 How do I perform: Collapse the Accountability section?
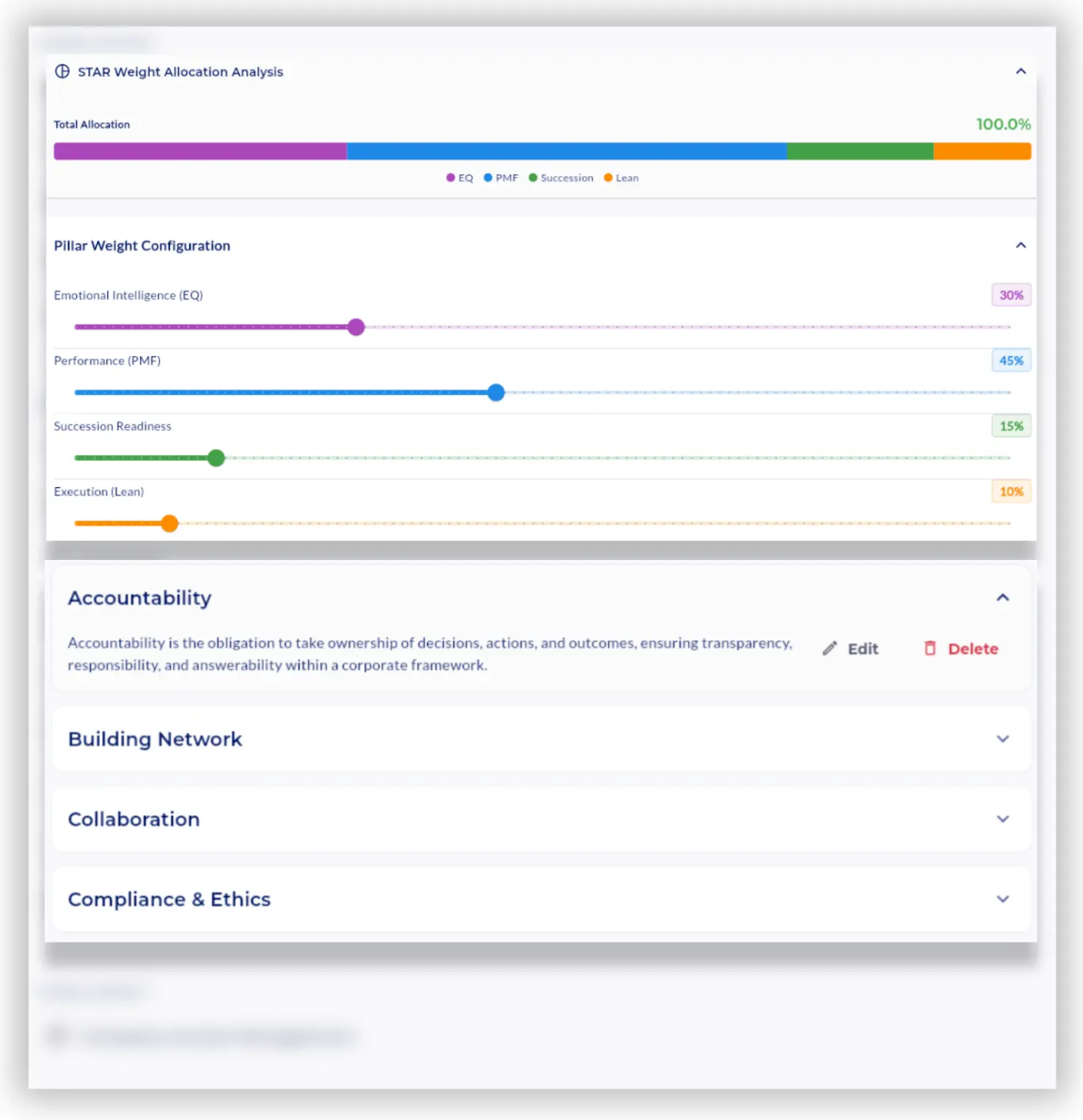1003,597
